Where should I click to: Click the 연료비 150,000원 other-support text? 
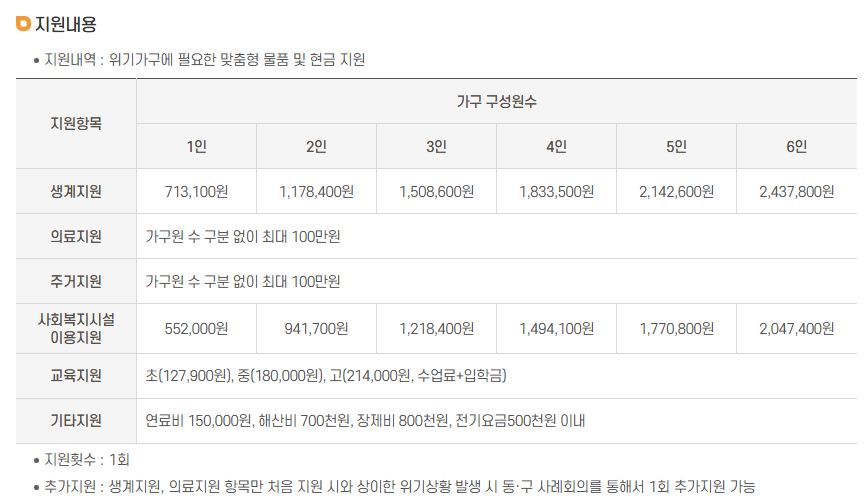click(365, 421)
